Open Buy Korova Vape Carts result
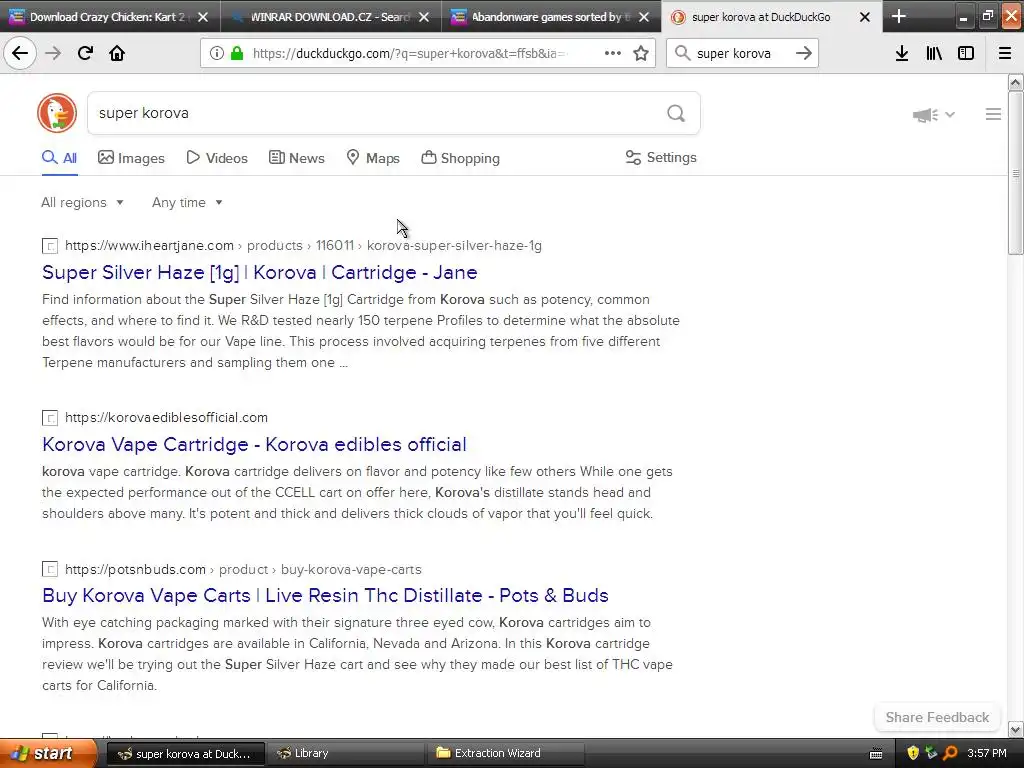 click(325, 596)
